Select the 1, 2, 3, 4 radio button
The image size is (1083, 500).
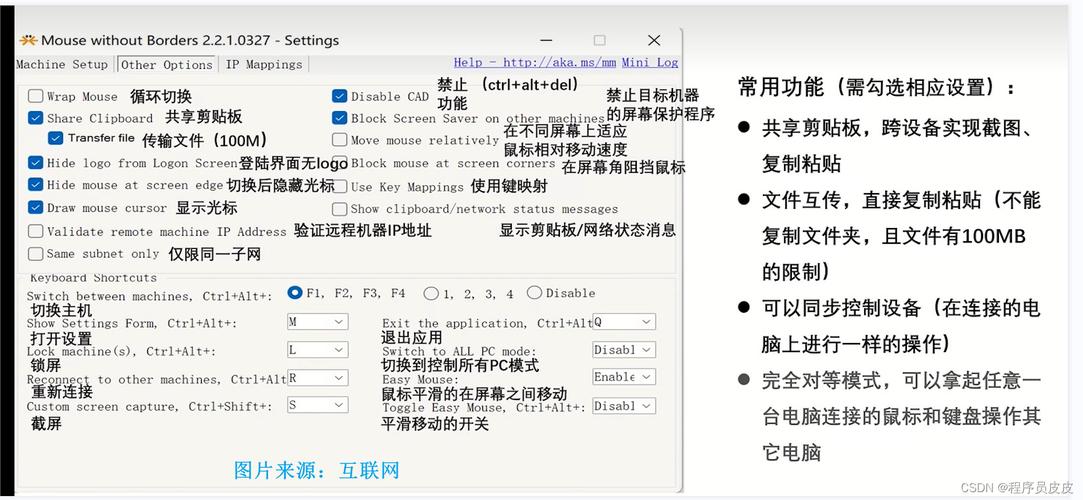(x=432, y=294)
